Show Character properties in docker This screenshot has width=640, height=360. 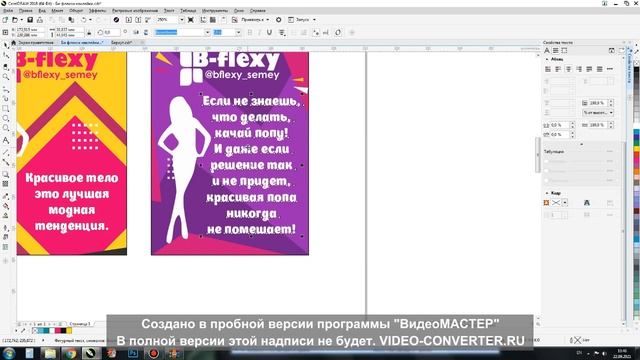click(547, 51)
